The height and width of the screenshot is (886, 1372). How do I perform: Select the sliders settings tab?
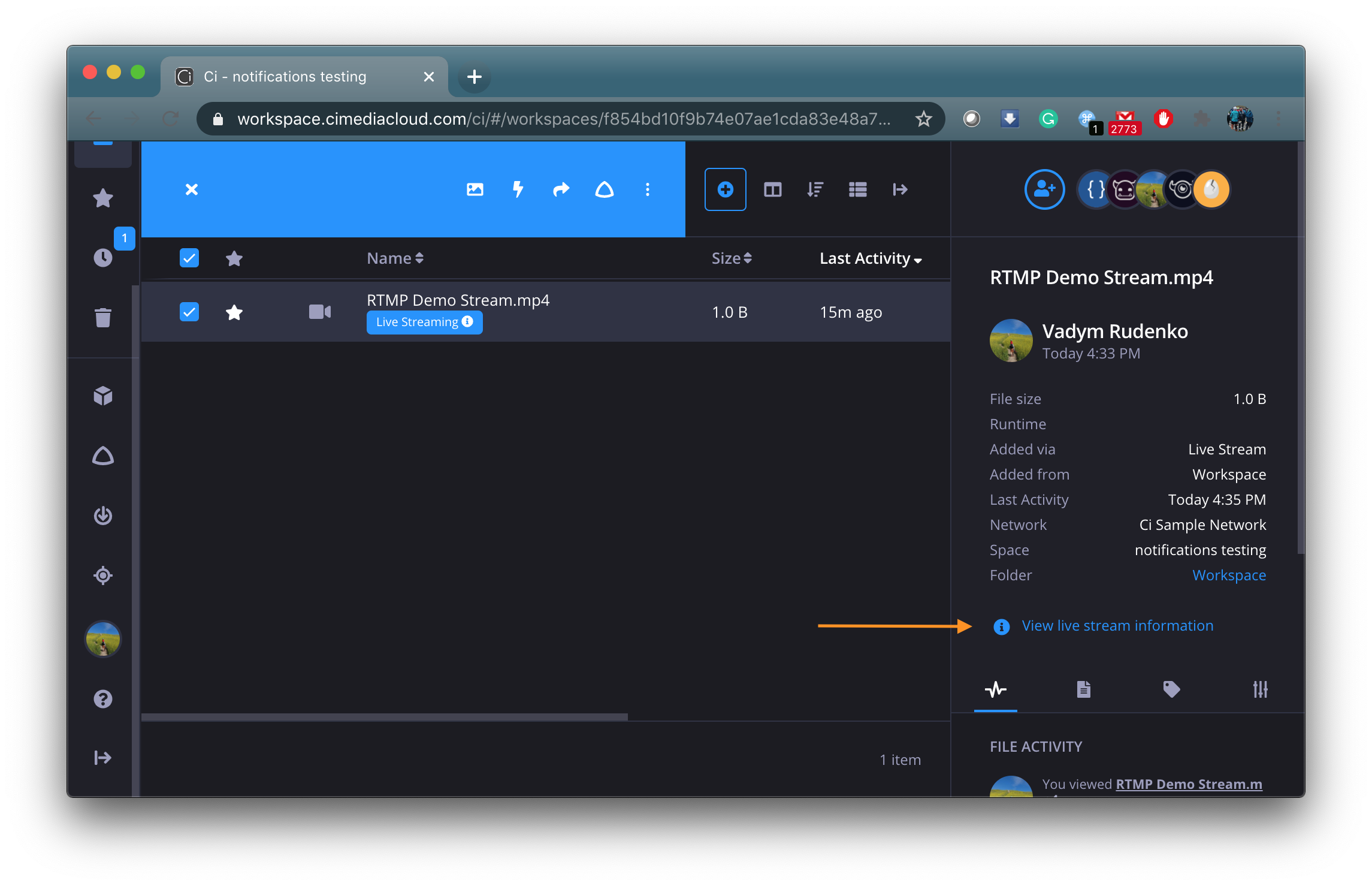[x=1260, y=689]
